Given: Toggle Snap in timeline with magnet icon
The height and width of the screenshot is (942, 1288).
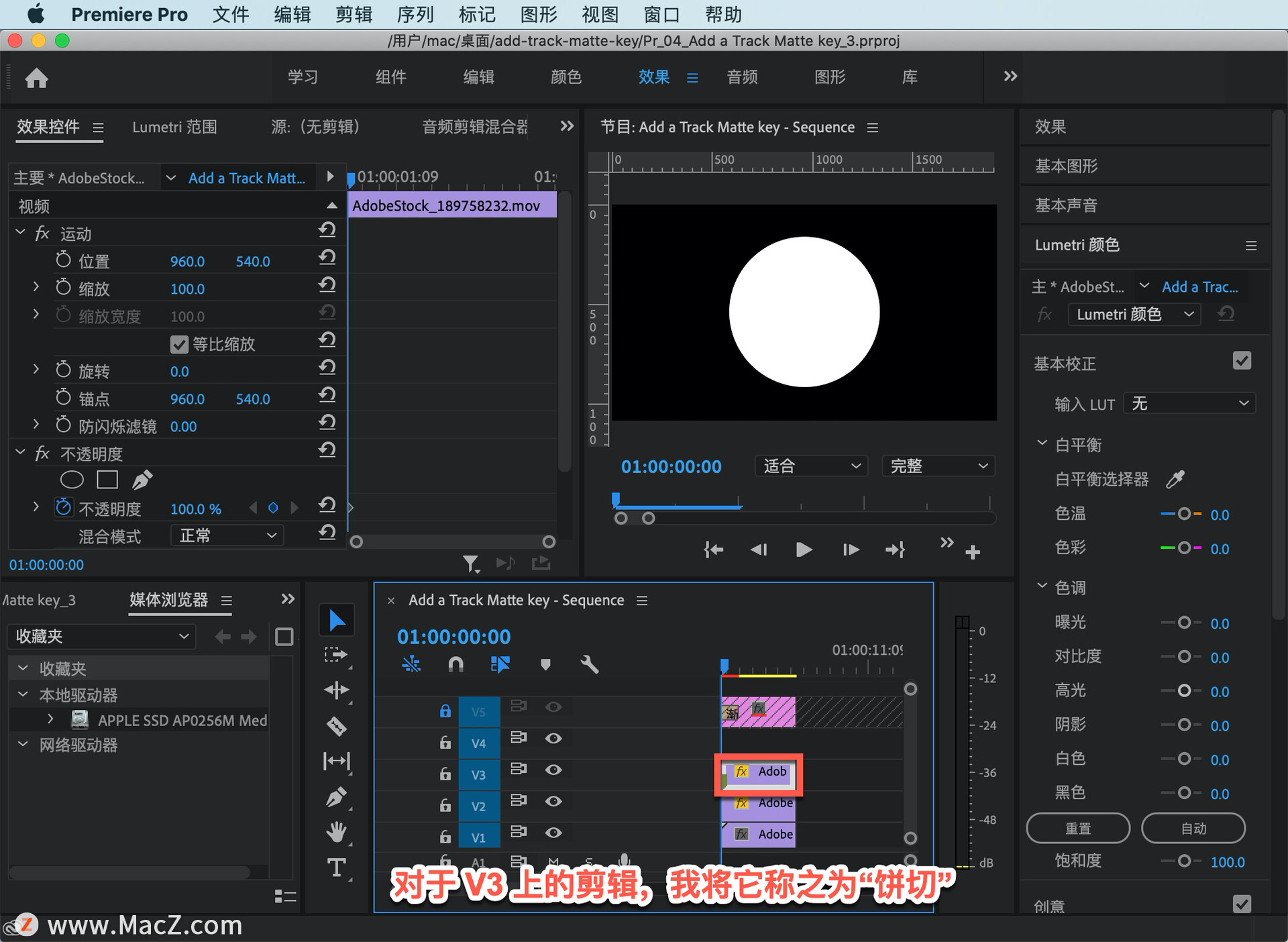Looking at the screenshot, I should pos(455,664).
